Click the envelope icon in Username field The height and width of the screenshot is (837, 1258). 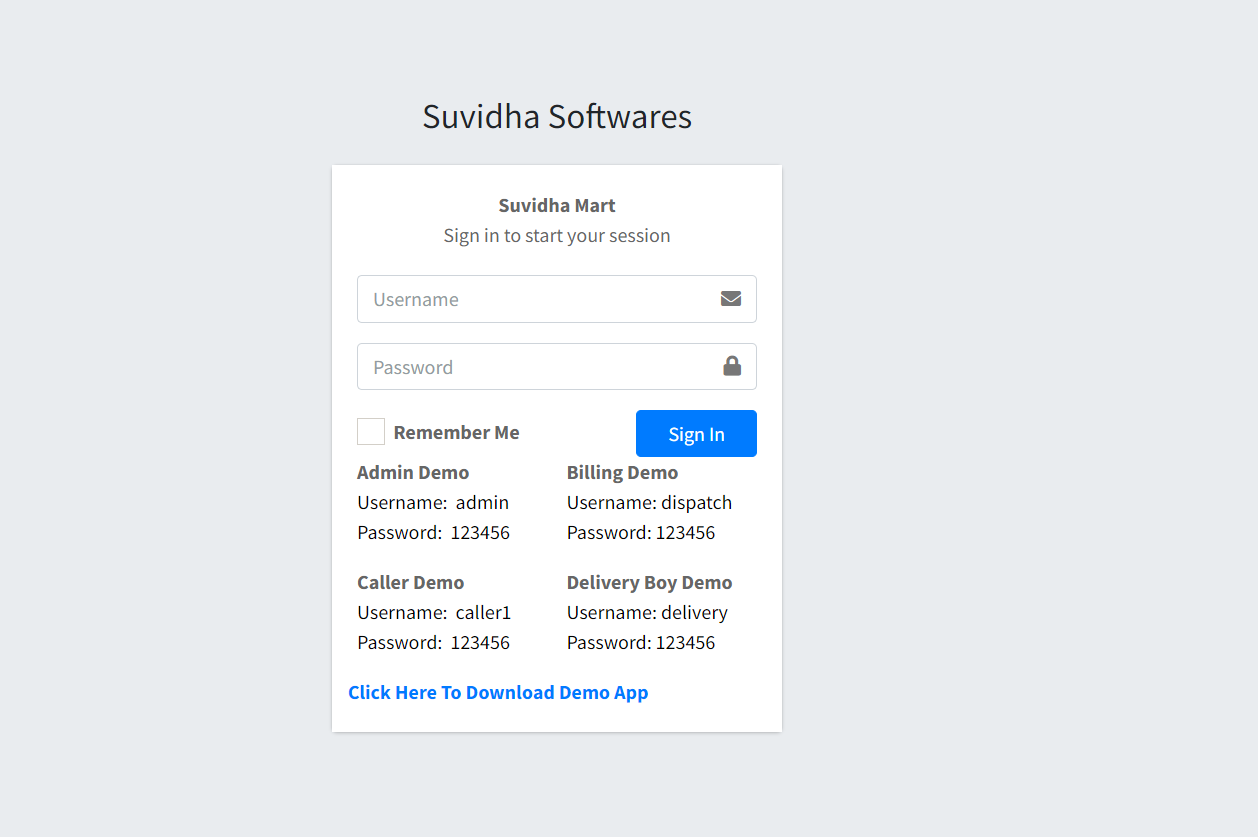pyautogui.click(x=730, y=298)
